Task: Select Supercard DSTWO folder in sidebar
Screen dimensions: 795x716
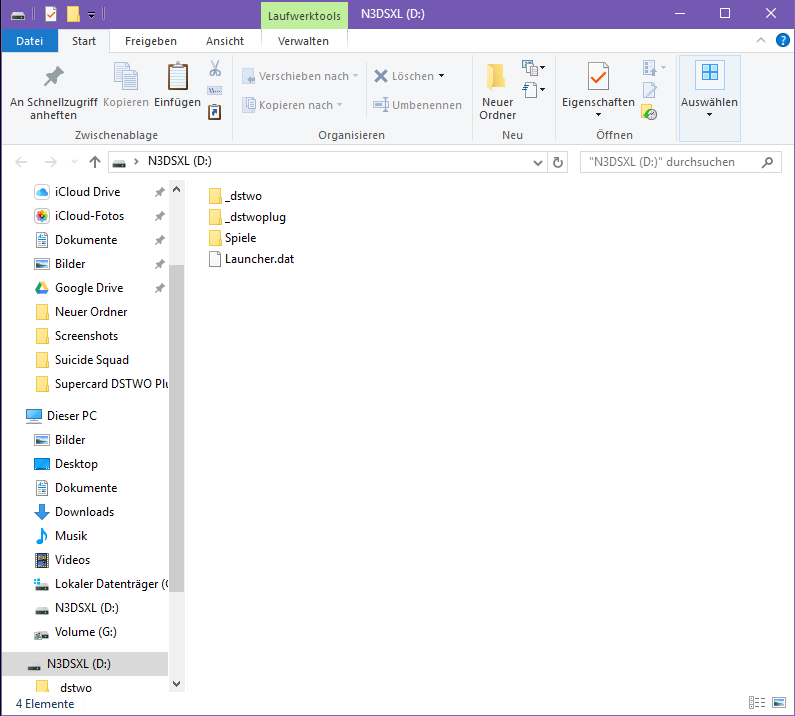Action: pyautogui.click(x=101, y=384)
